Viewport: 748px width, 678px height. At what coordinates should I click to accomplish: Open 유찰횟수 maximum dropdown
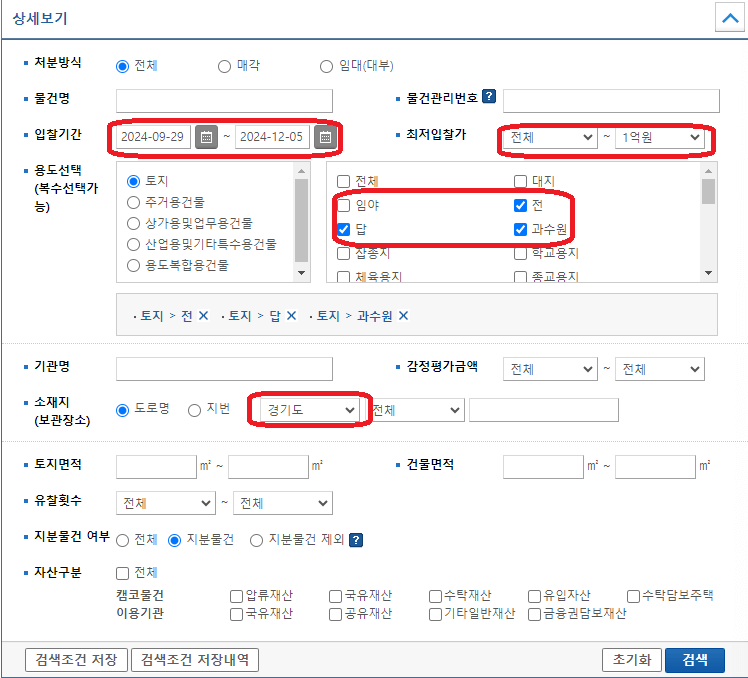pos(283,503)
